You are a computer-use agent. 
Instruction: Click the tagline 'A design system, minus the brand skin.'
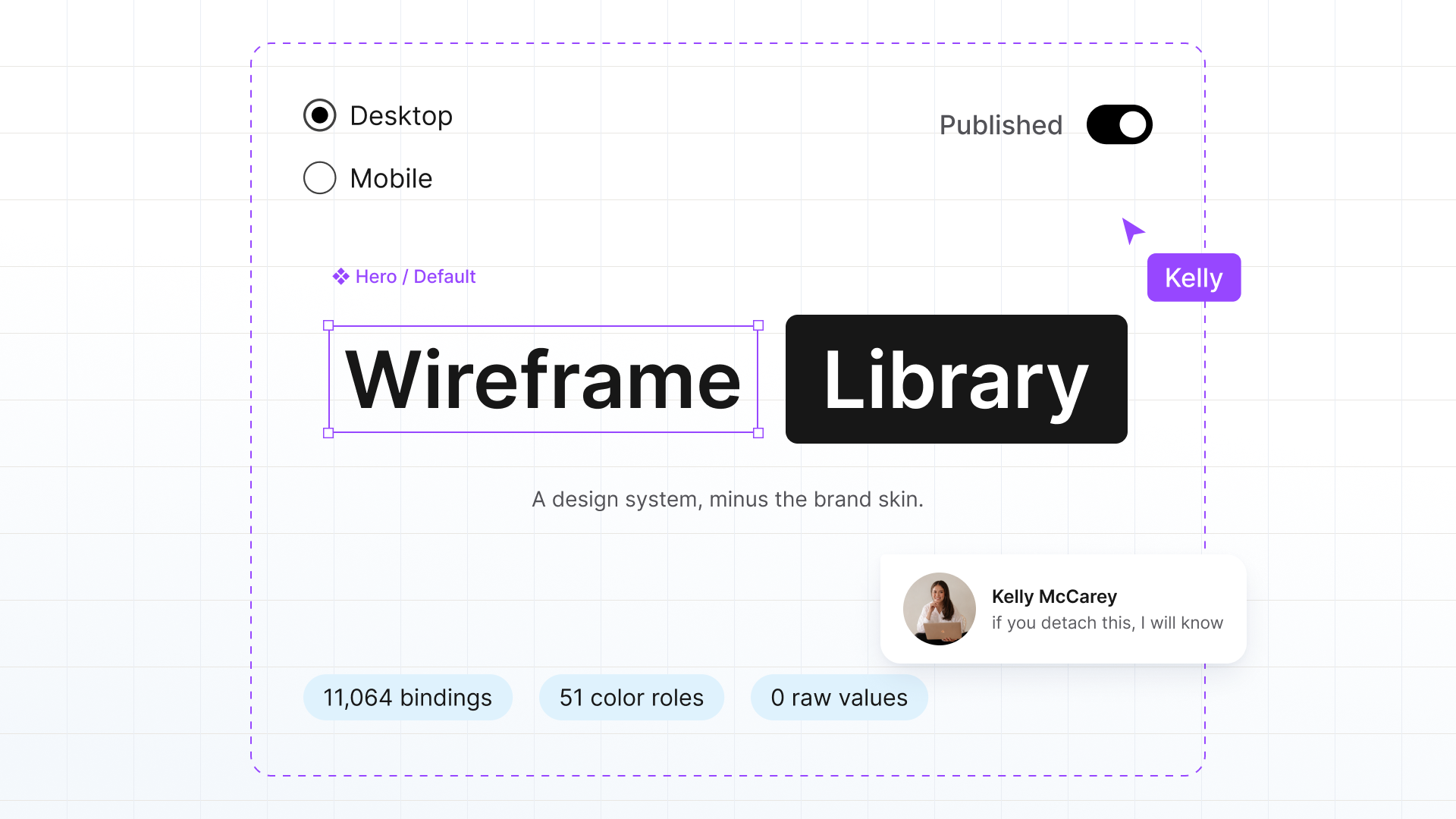tap(728, 500)
